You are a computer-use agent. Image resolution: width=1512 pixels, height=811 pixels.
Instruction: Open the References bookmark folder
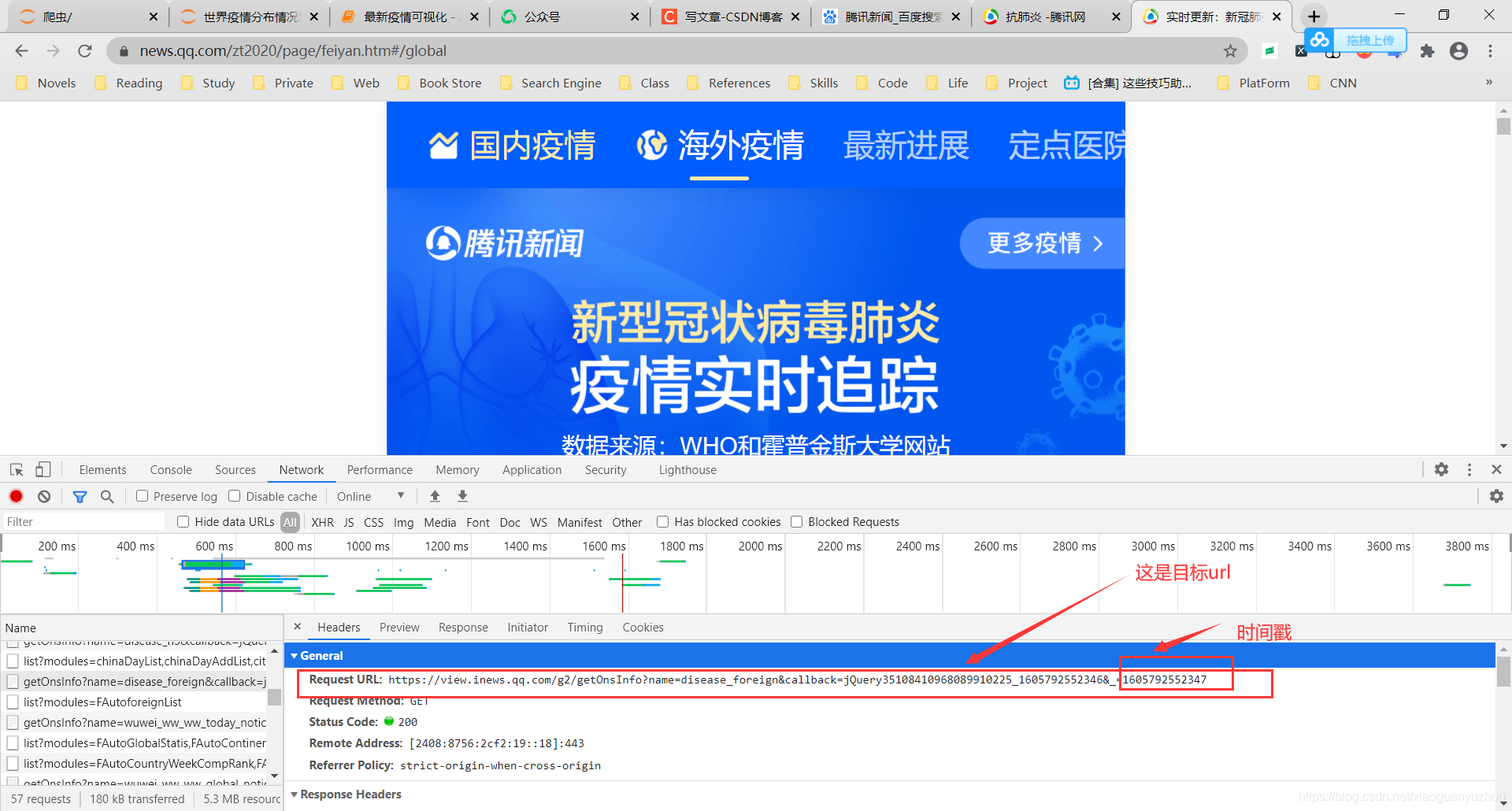click(729, 83)
